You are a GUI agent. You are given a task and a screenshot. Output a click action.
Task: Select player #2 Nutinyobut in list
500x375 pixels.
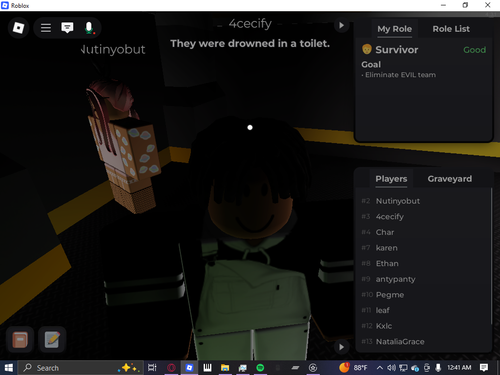coord(423,201)
